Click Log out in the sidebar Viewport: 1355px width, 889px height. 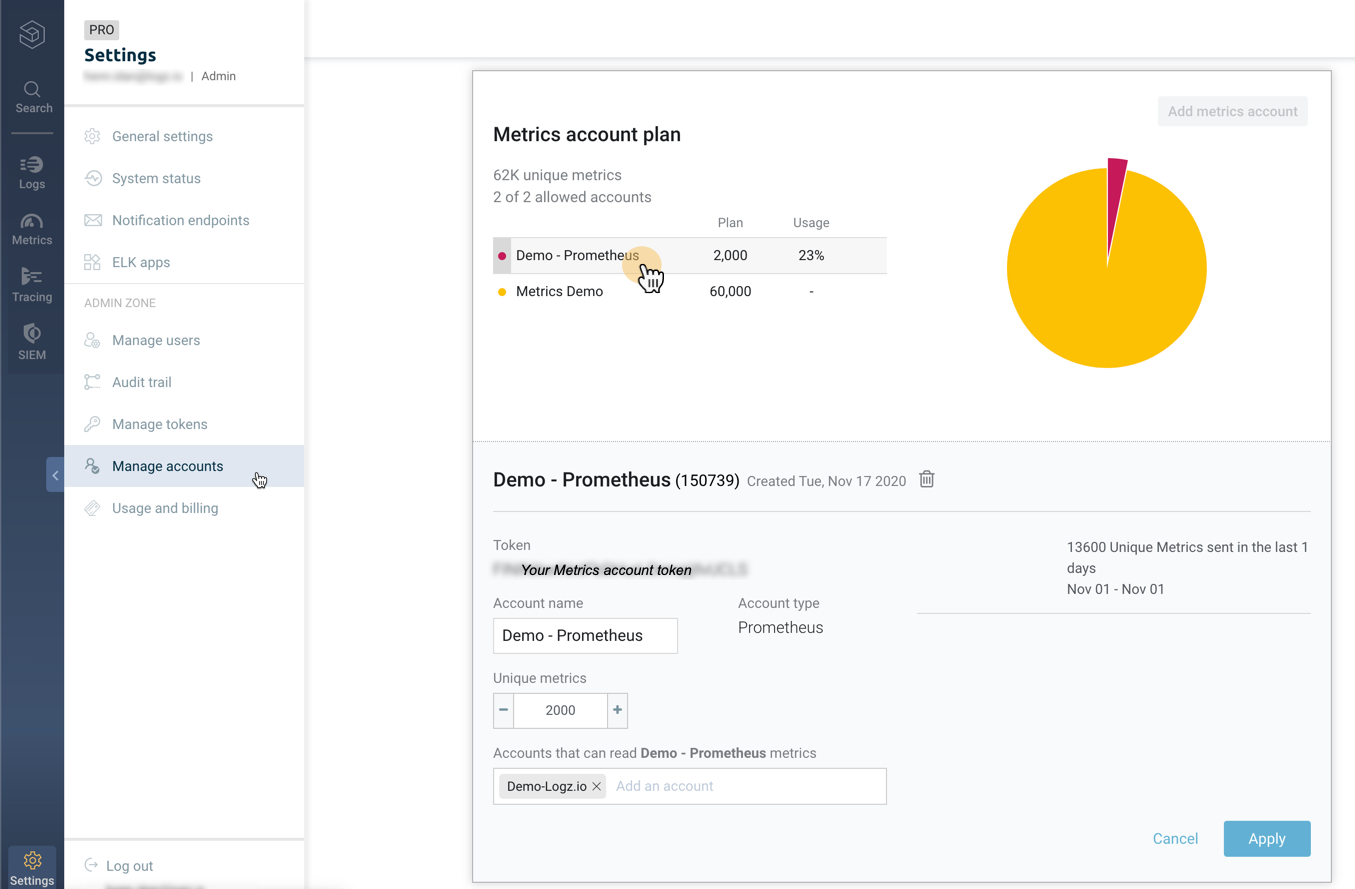tap(129, 866)
